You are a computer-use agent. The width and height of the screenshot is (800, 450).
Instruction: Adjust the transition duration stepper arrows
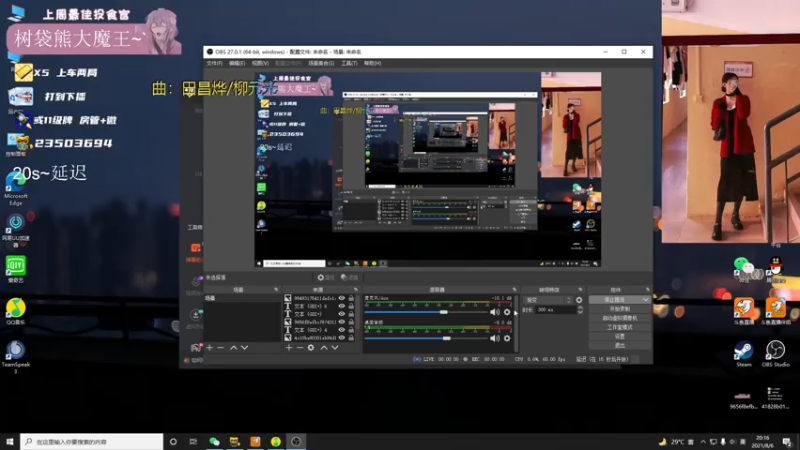[x=580, y=310]
